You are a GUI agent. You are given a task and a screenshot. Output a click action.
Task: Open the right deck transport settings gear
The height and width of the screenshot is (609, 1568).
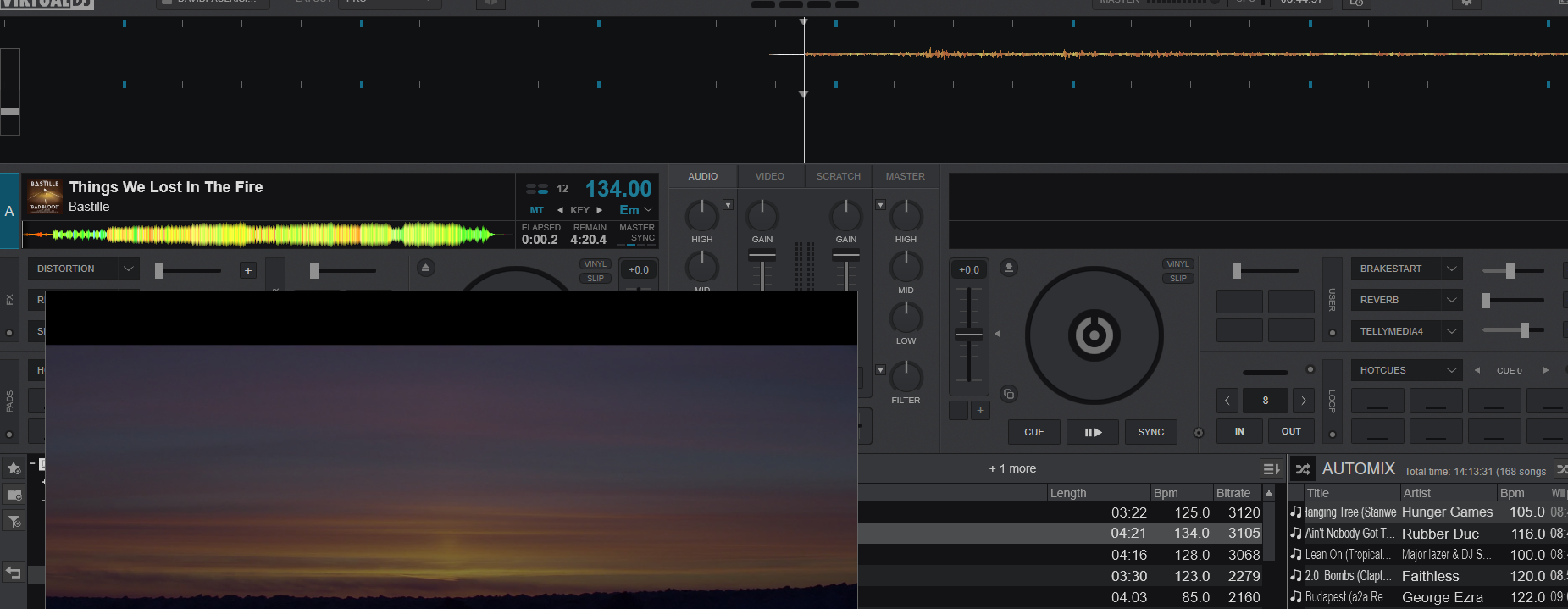click(1199, 433)
